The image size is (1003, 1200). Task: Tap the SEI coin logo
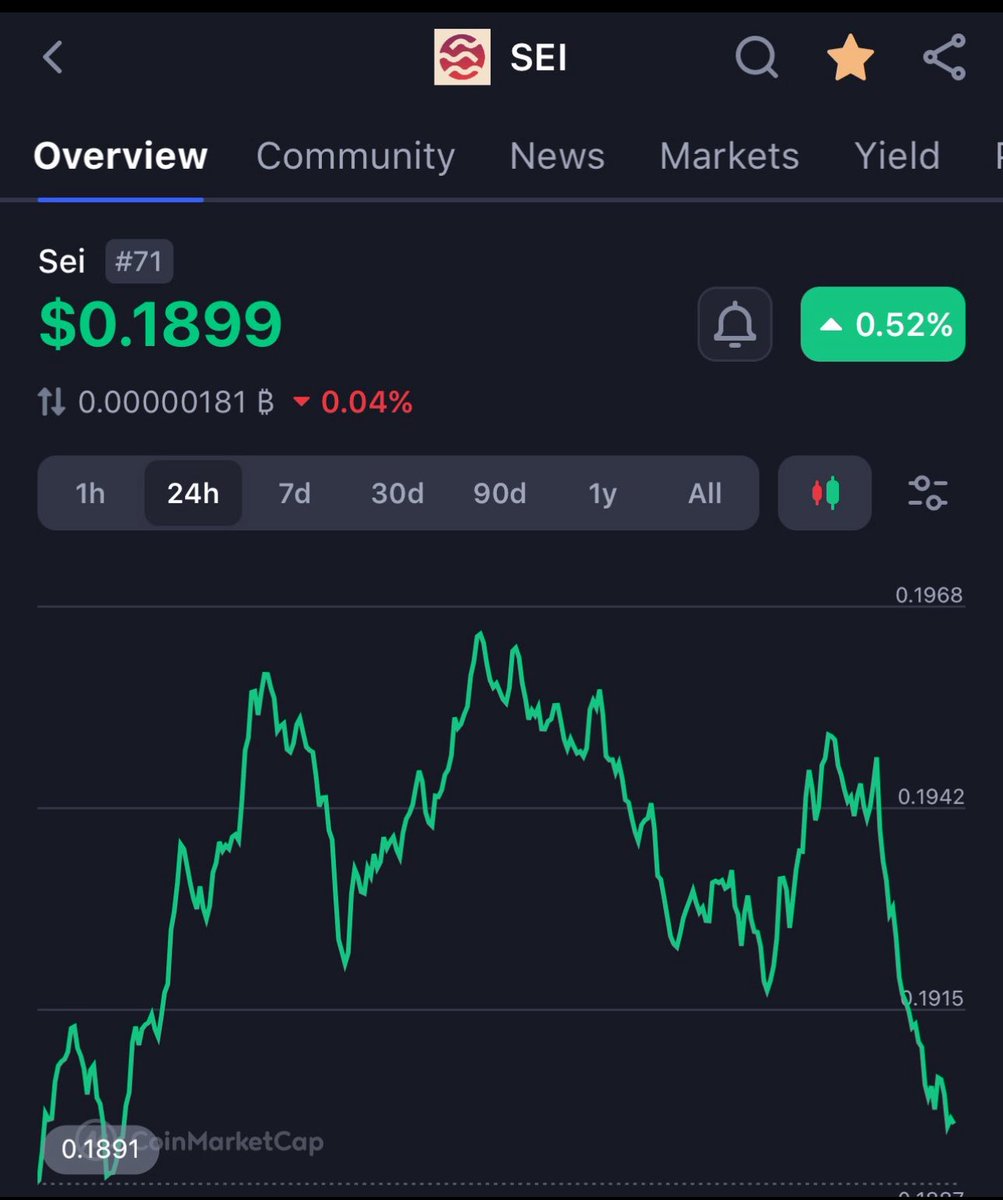(462, 57)
